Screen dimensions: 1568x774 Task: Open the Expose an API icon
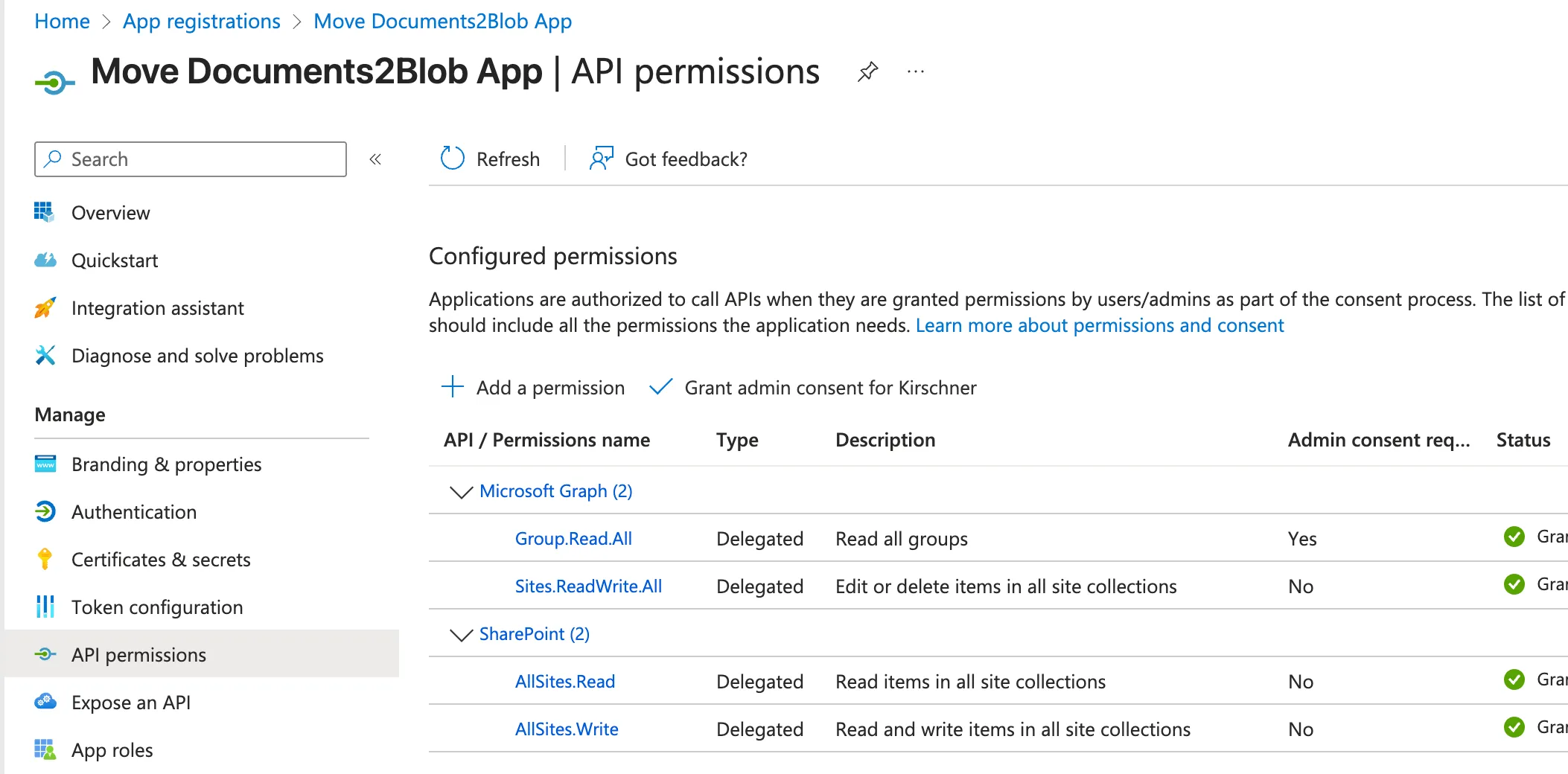45,702
